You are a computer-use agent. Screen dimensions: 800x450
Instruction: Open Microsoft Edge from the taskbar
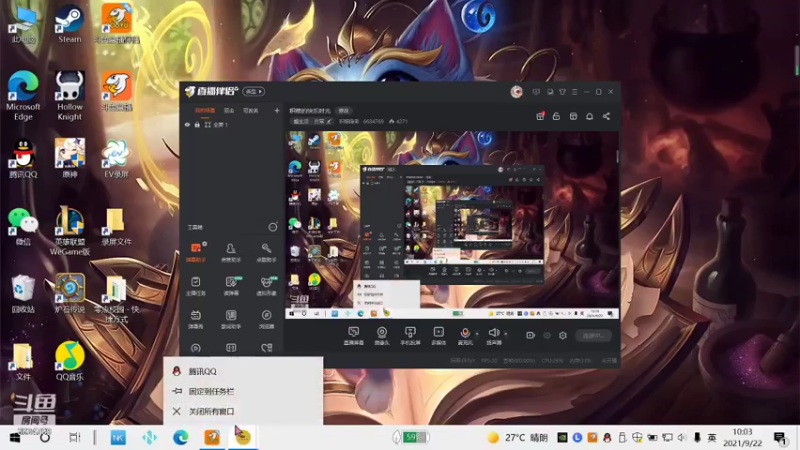click(x=181, y=438)
